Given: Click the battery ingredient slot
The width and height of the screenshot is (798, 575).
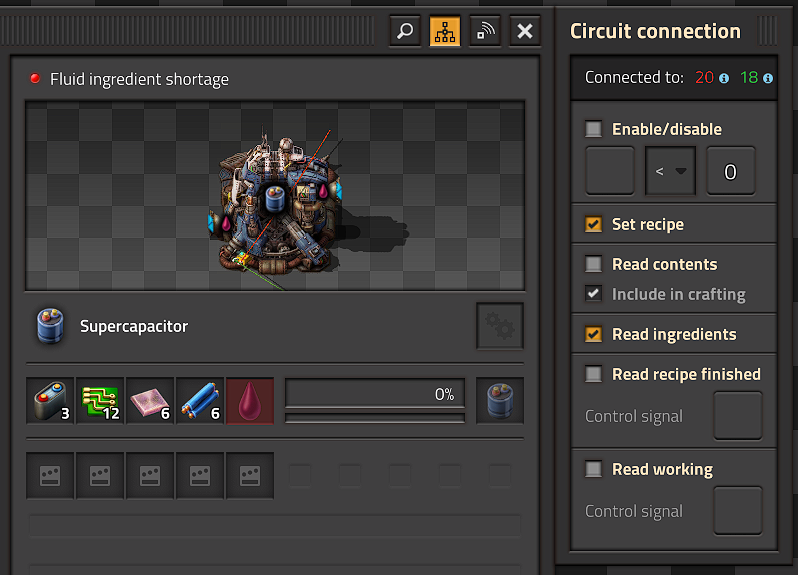Looking at the screenshot, I should click(50, 401).
